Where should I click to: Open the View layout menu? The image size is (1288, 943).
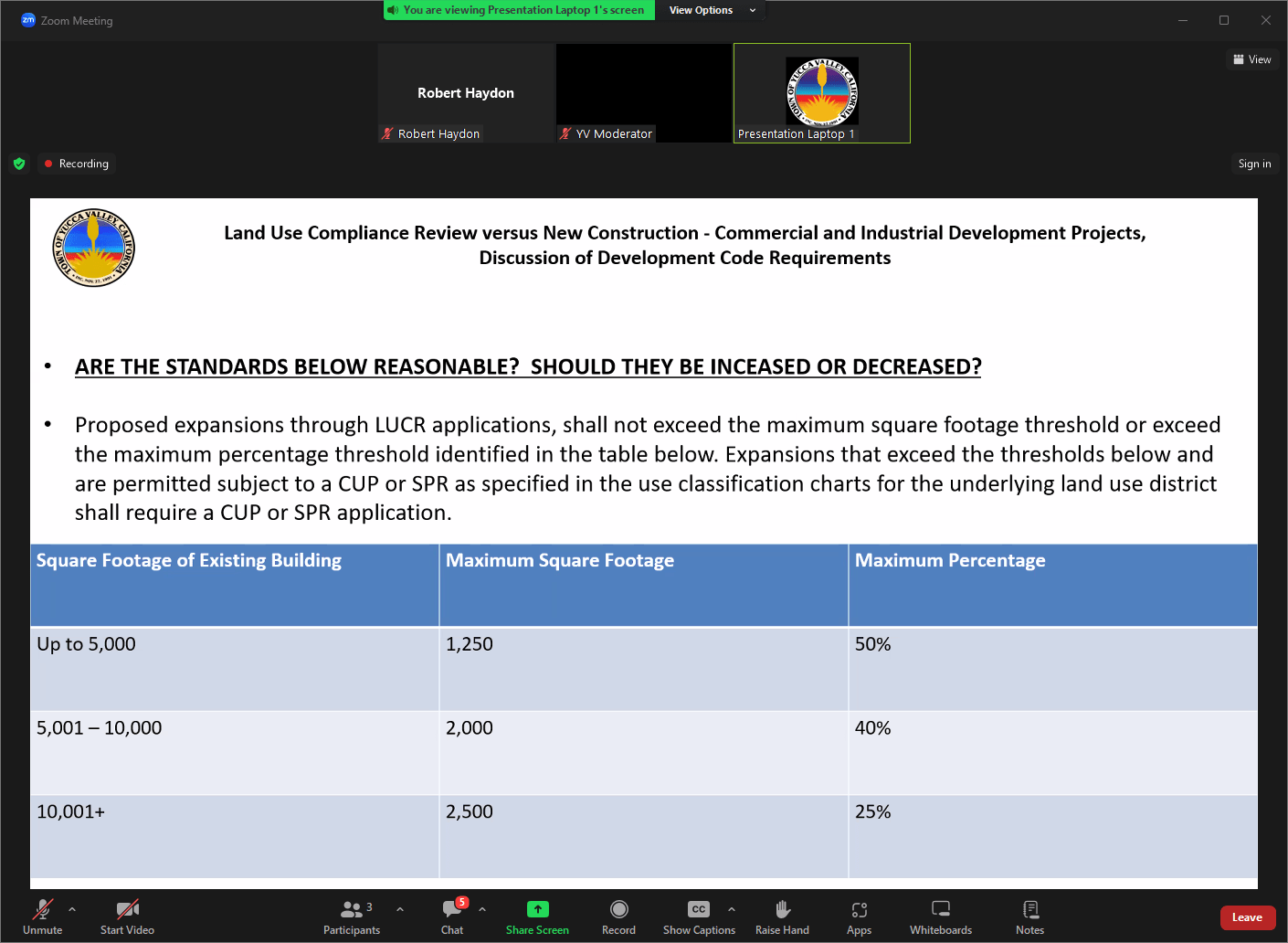(1251, 59)
